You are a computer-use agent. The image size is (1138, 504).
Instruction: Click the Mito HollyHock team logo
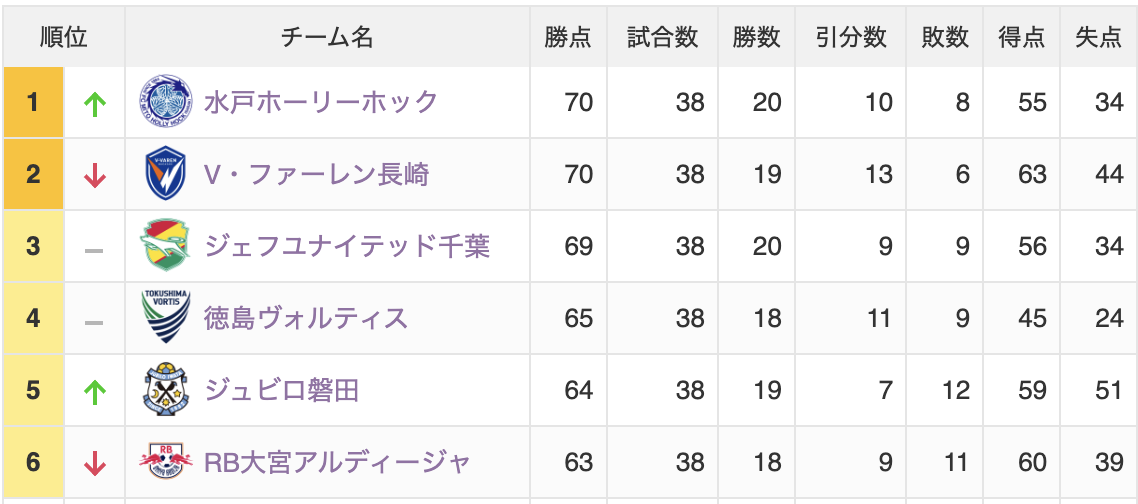[163, 101]
